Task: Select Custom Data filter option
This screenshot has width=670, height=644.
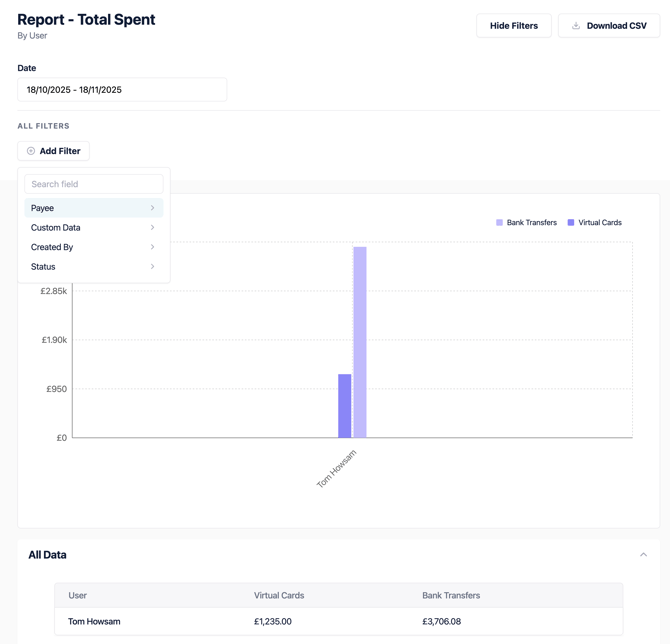Action: 56,228
